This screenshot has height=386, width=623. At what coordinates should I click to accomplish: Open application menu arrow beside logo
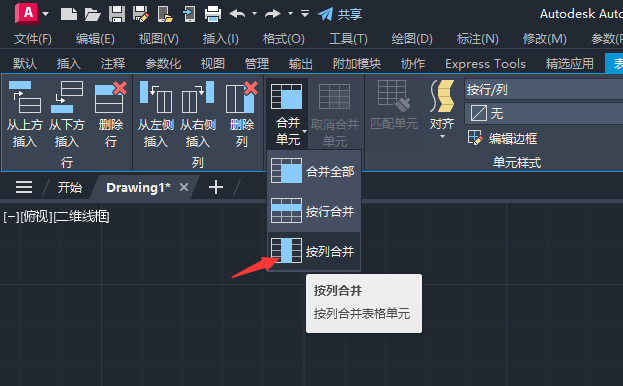tap(46, 14)
